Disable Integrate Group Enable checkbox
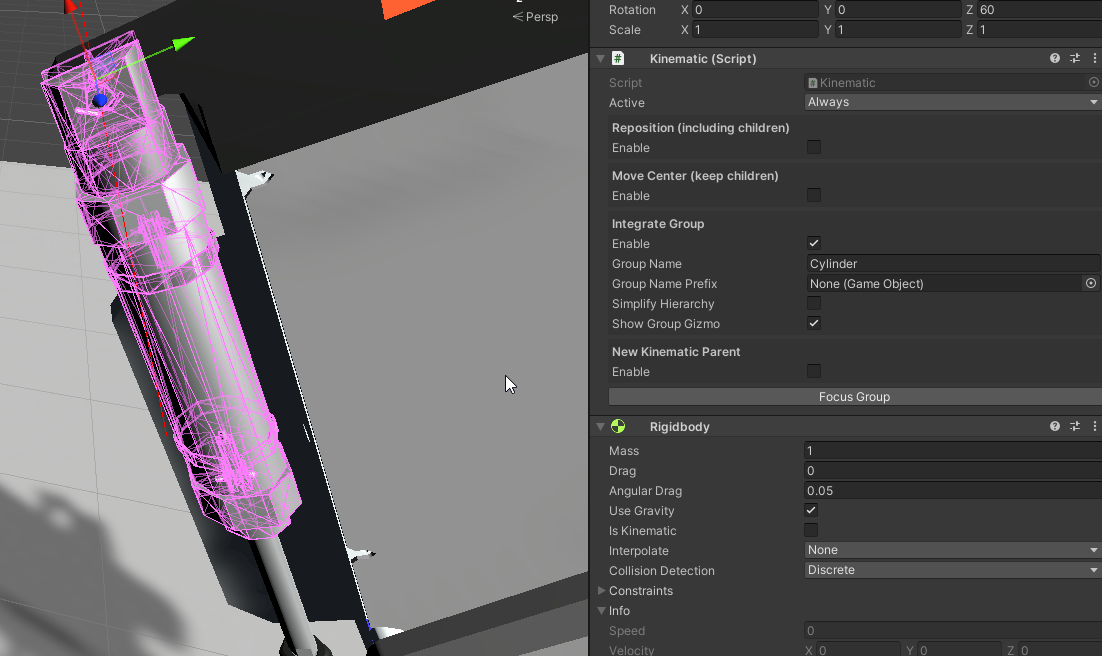This screenshot has width=1102, height=656. pyautogui.click(x=814, y=244)
